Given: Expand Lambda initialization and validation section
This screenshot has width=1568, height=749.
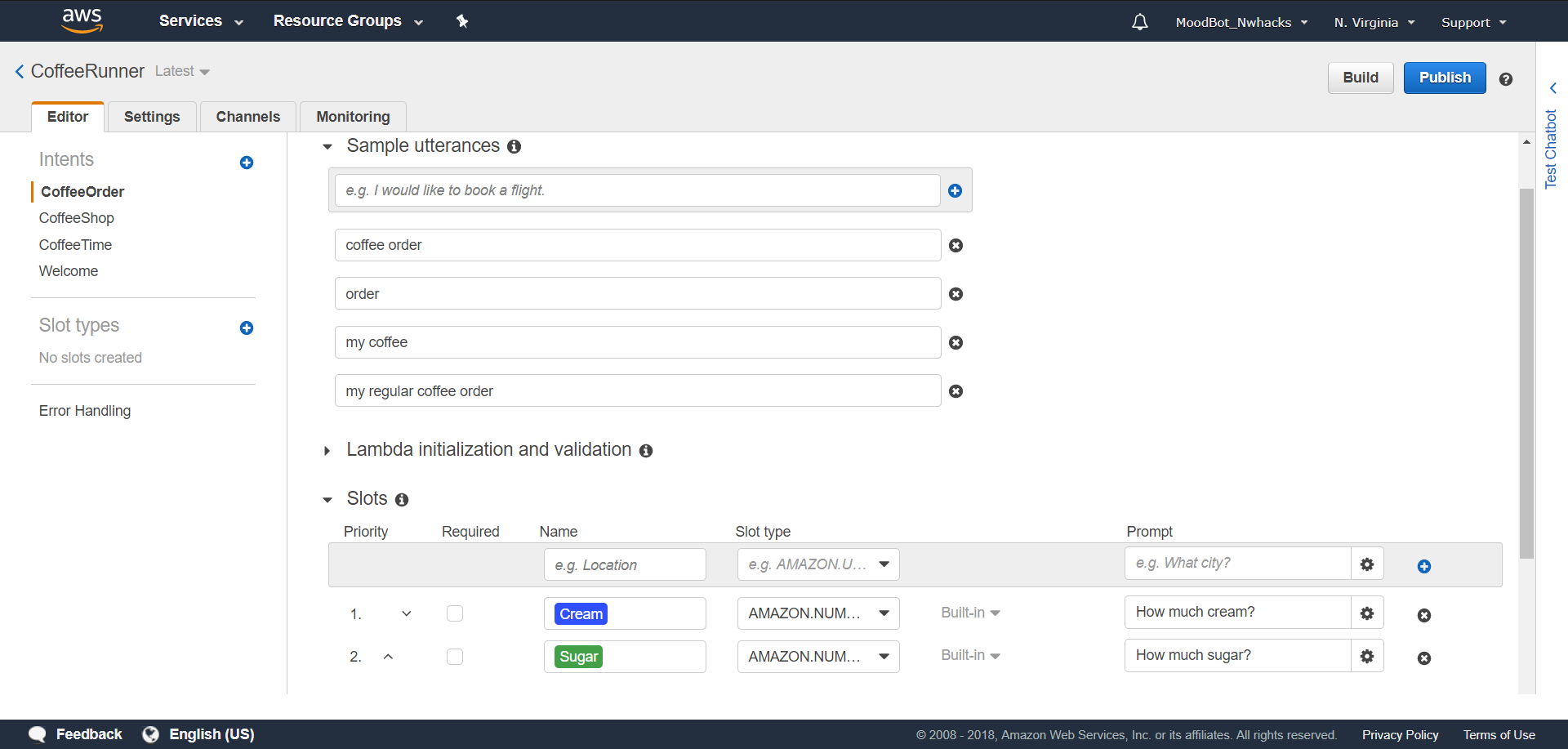Looking at the screenshot, I should pyautogui.click(x=327, y=451).
